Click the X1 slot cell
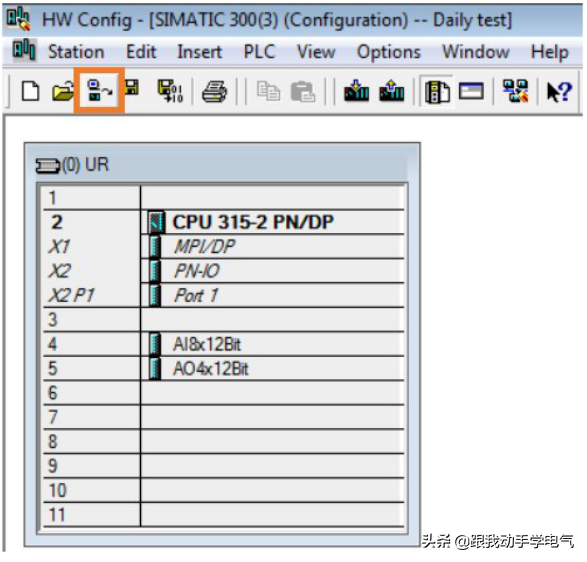 pos(92,246)
